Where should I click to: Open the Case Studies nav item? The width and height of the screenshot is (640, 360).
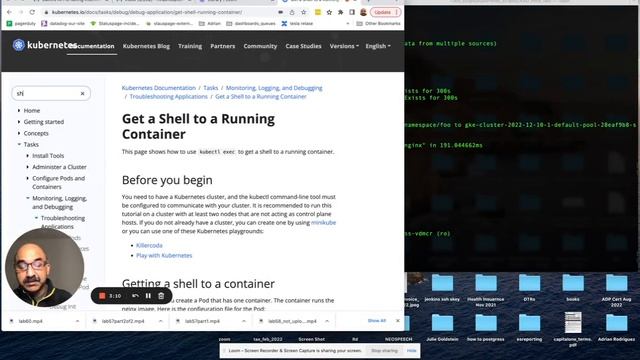[303, 46]
